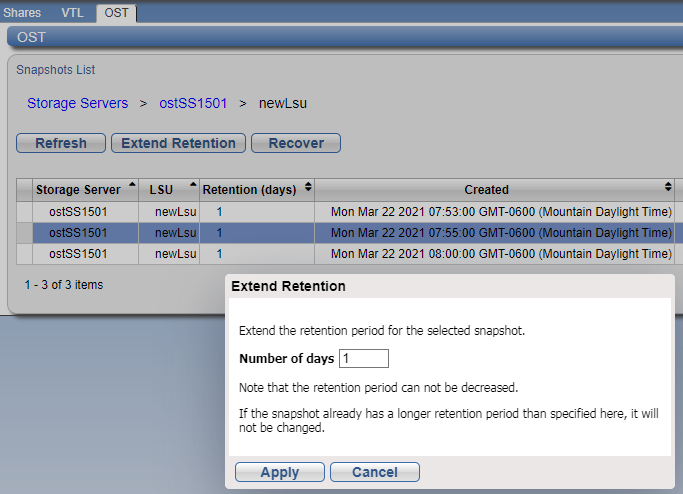Apply the extended retention setting
This screenshot has height=494, width=683.
[x=279, y=472]
